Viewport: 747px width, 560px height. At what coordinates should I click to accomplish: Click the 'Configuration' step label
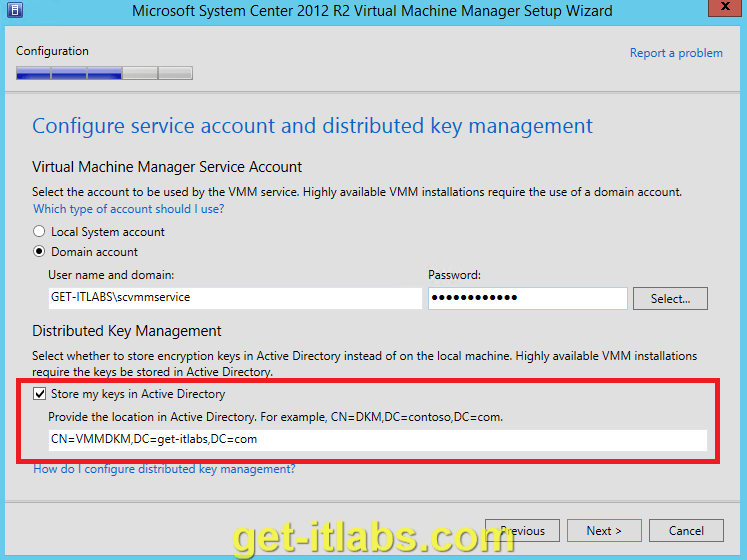[52, 51]
